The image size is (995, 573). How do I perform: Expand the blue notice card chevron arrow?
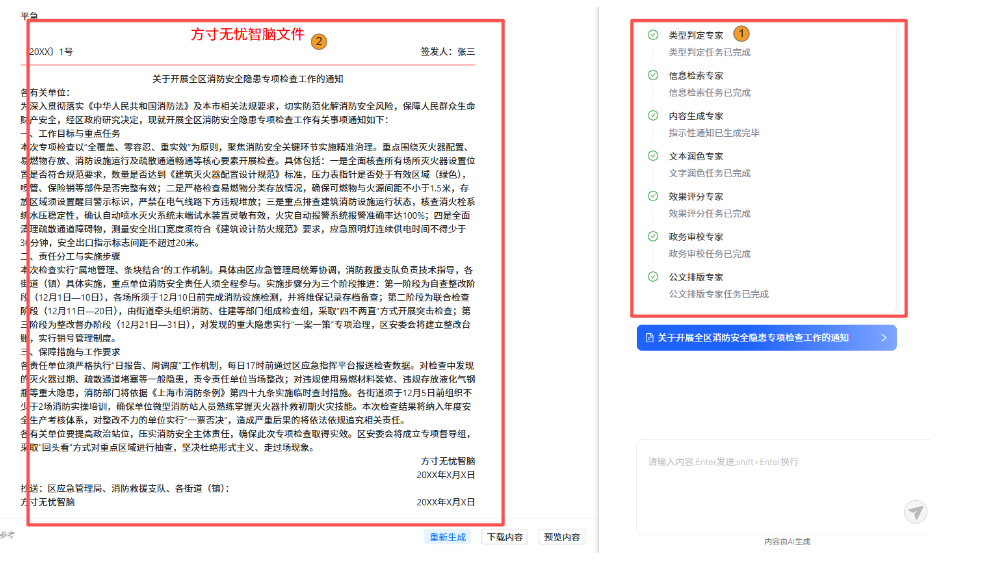(x=883, y=338)
